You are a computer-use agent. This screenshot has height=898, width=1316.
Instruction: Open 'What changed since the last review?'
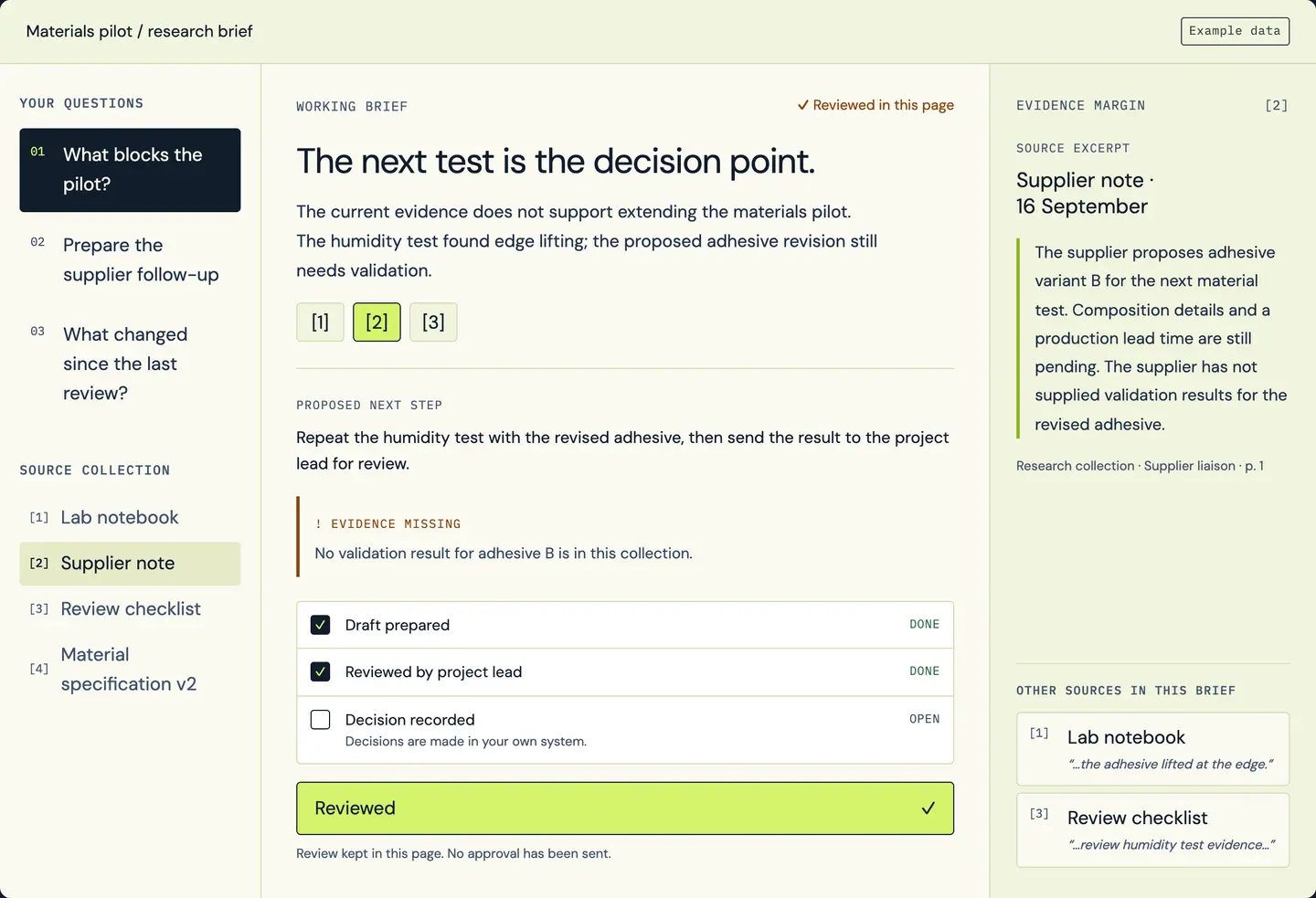[x=130, y=364]
